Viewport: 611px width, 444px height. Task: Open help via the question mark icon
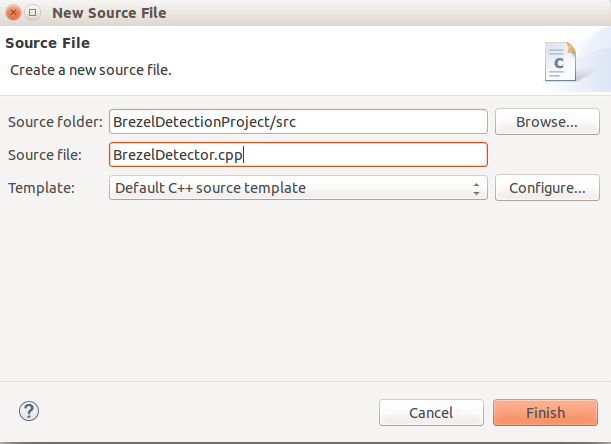pyautogui.click(x=29, y=411)
